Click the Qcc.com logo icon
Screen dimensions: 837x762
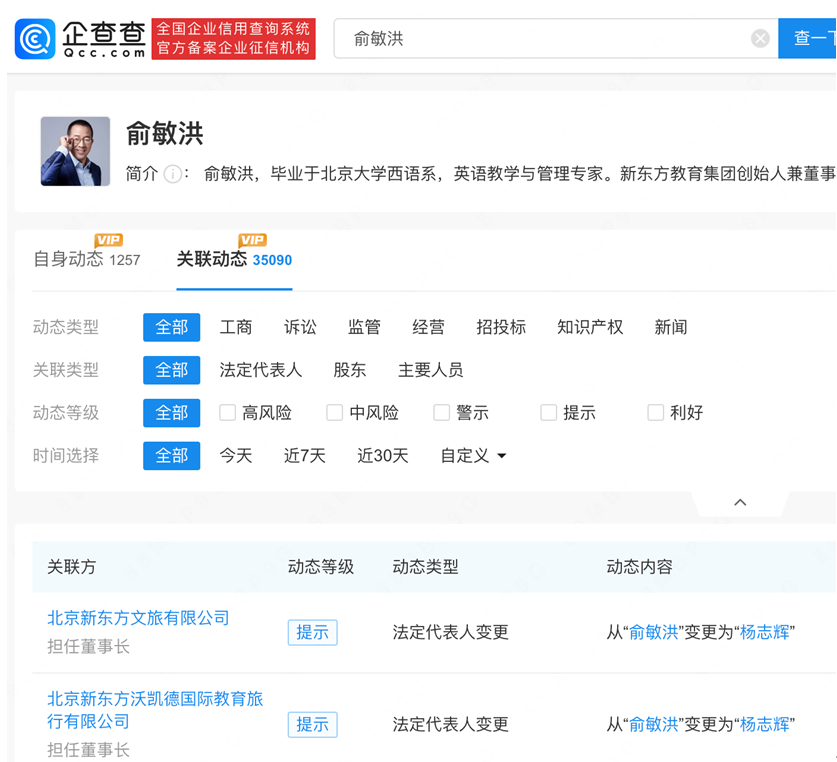[35, 39]
